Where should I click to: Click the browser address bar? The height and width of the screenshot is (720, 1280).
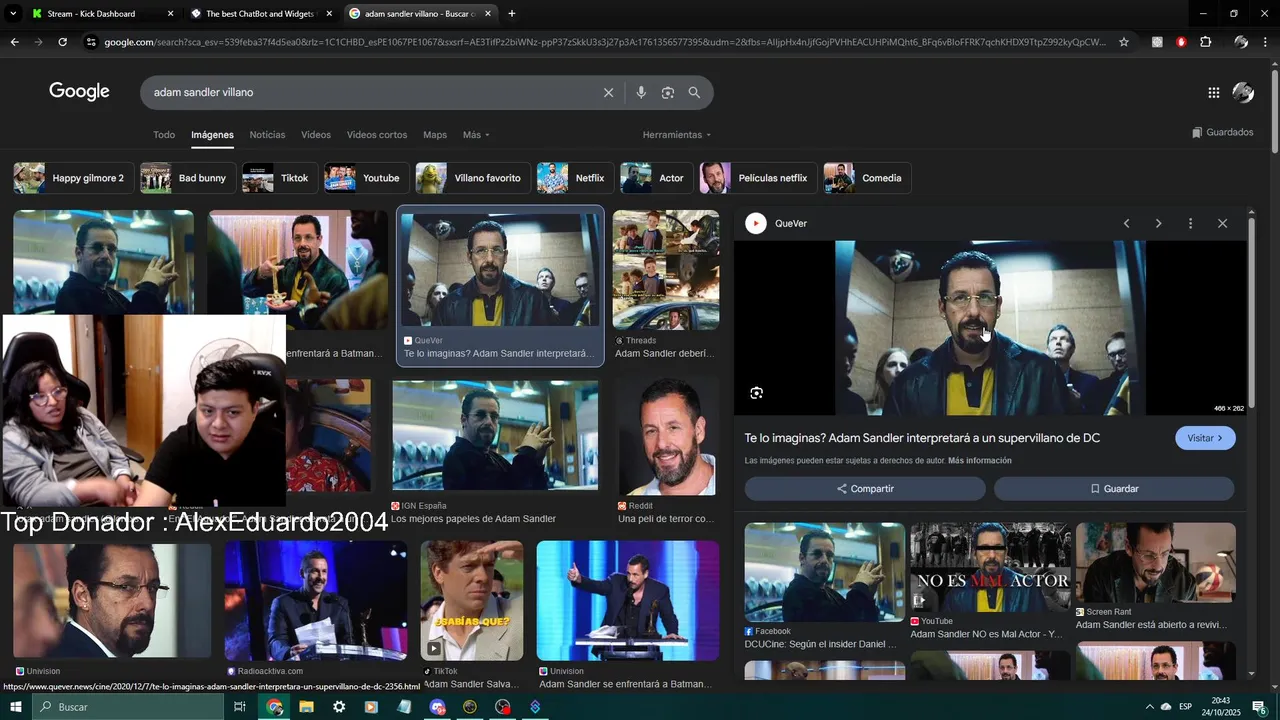point(605,42)
